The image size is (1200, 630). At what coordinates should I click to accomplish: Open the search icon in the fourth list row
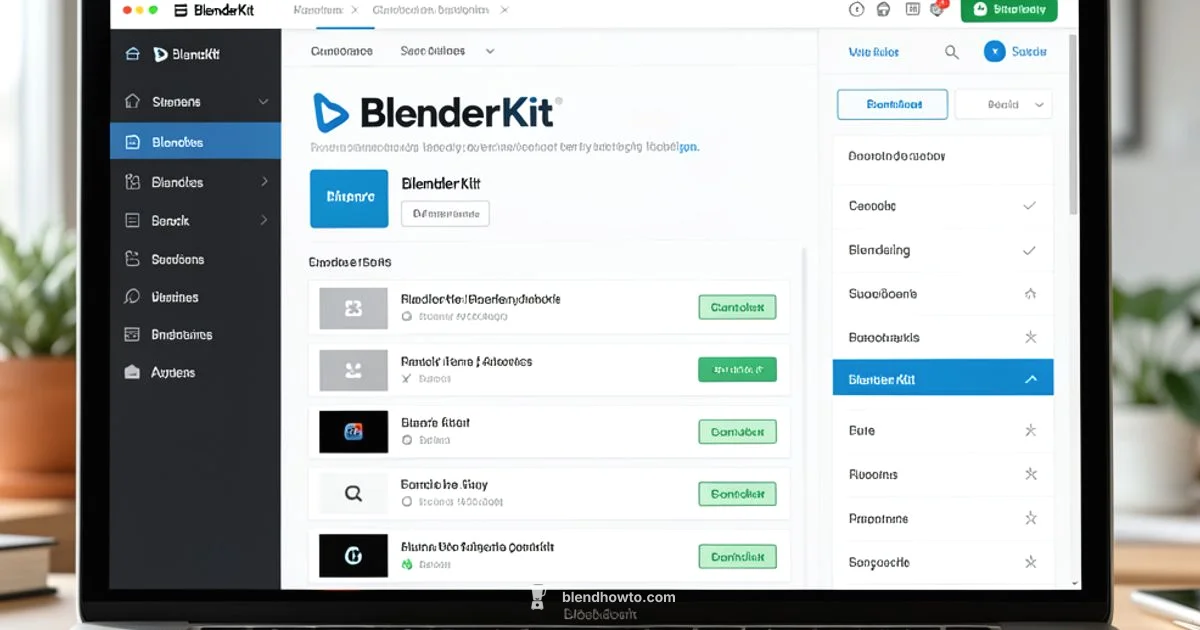[352, 493]
